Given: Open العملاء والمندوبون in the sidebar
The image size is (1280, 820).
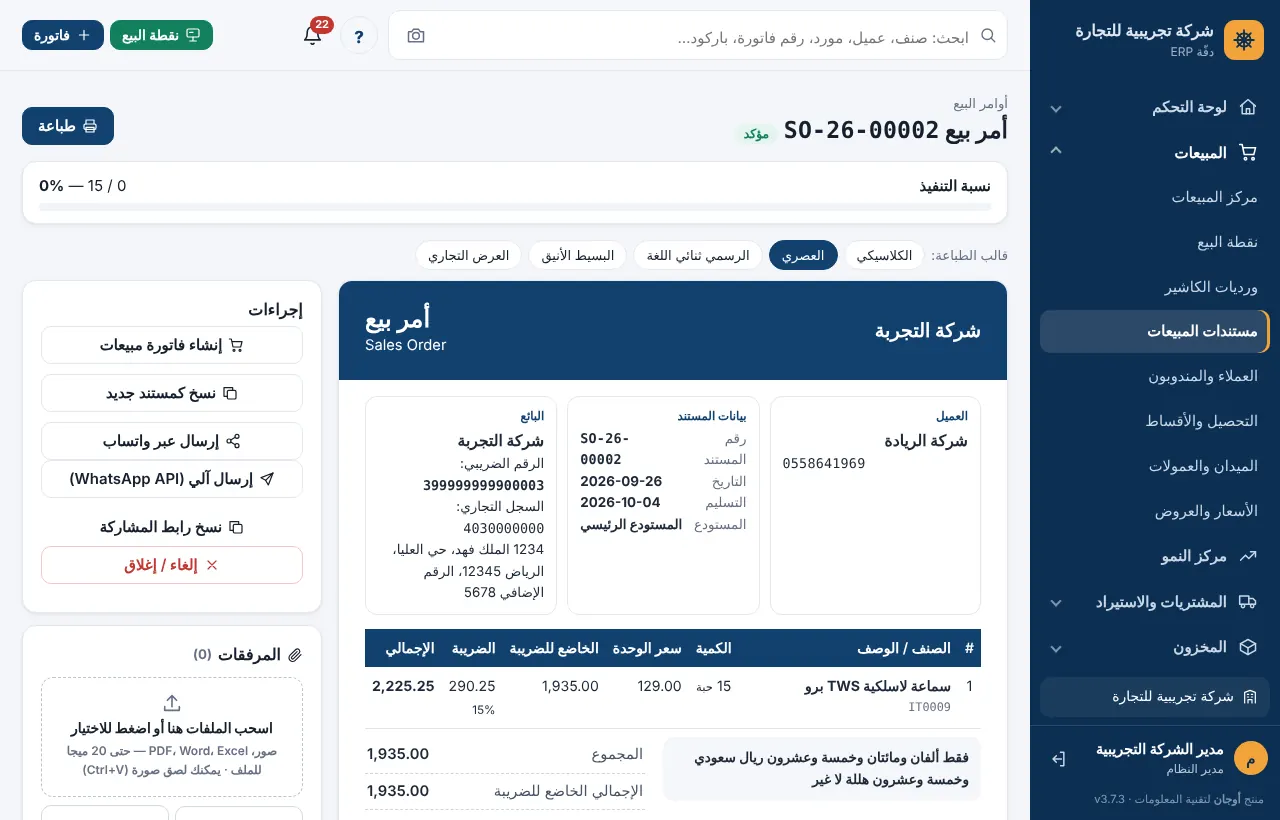Looking at the screenshot, I should 1155,376.
